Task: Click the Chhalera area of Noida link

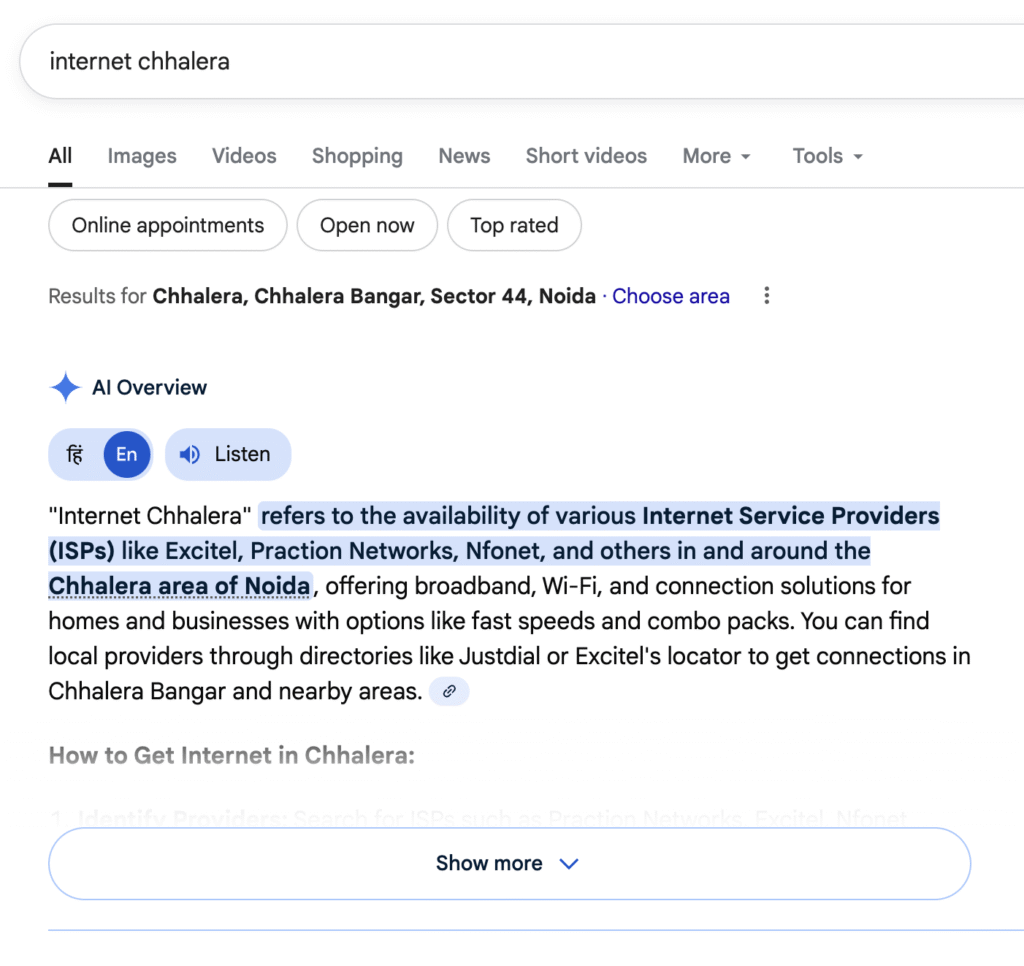Action: point(180,585)
